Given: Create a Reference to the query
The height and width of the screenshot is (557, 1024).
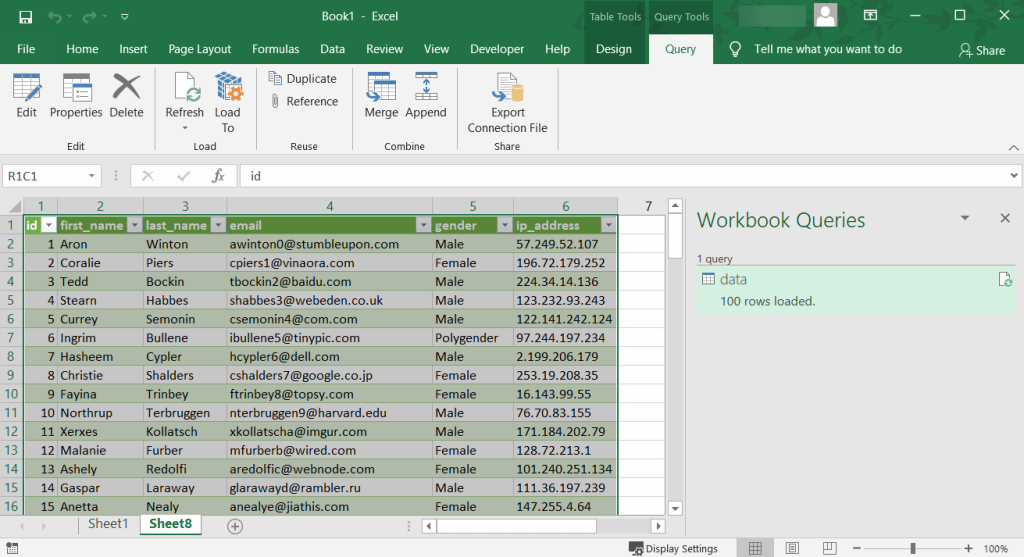Looking at the screenshot, I should coord(304,101).
